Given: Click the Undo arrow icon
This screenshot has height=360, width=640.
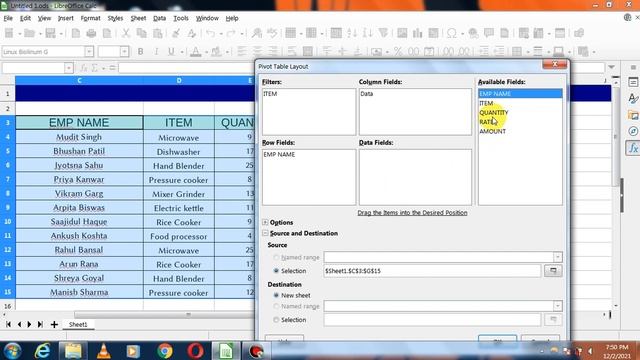Looking at the screenshot, I should coord(211,33).
